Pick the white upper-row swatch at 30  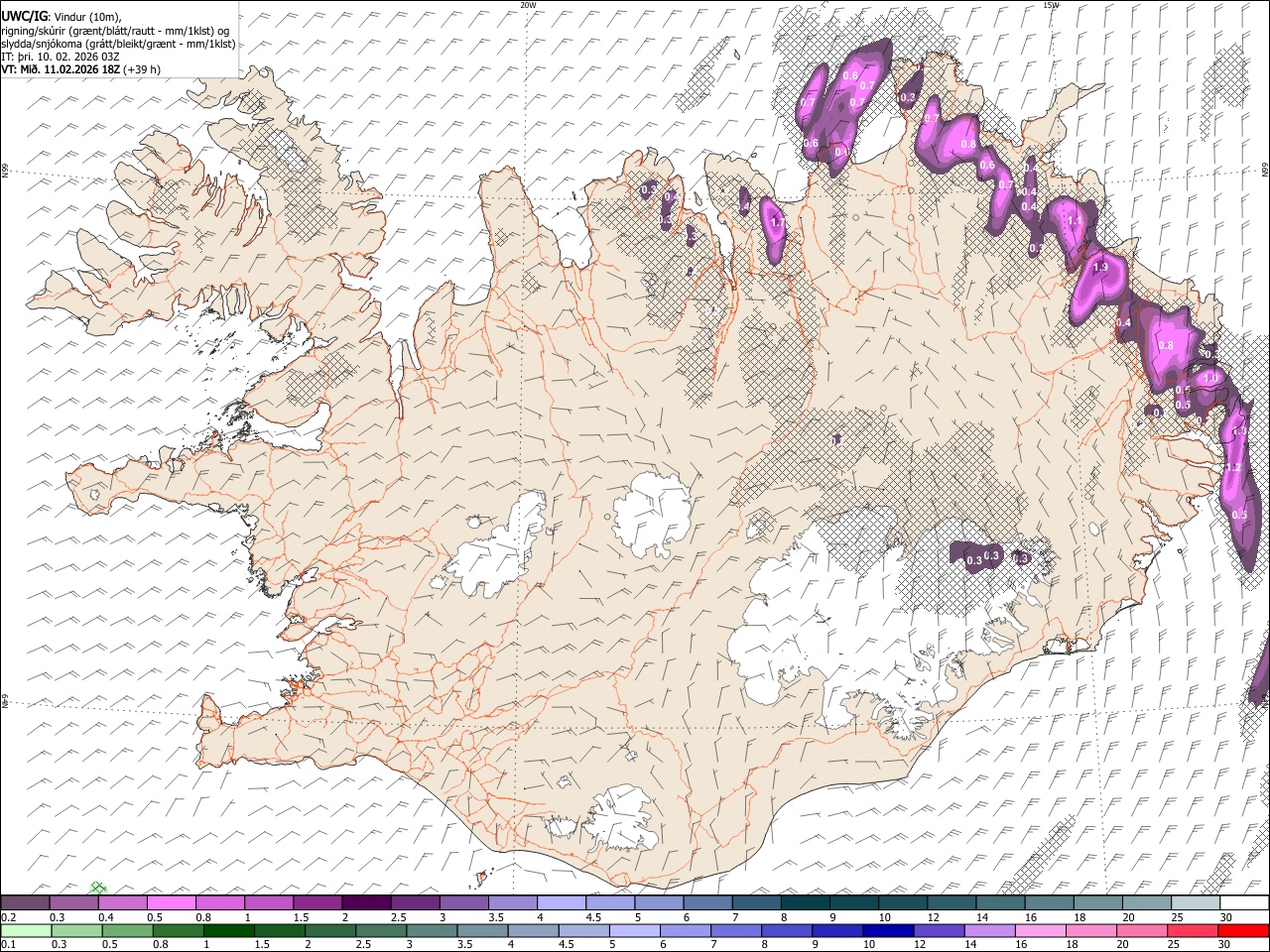[x=1245, y=902]
